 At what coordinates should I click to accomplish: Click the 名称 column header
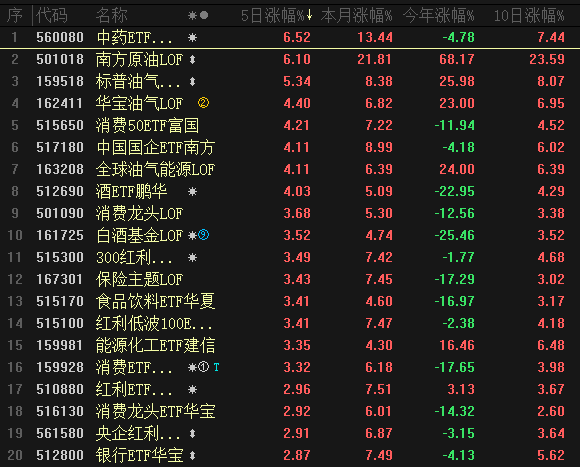[111, 16]
